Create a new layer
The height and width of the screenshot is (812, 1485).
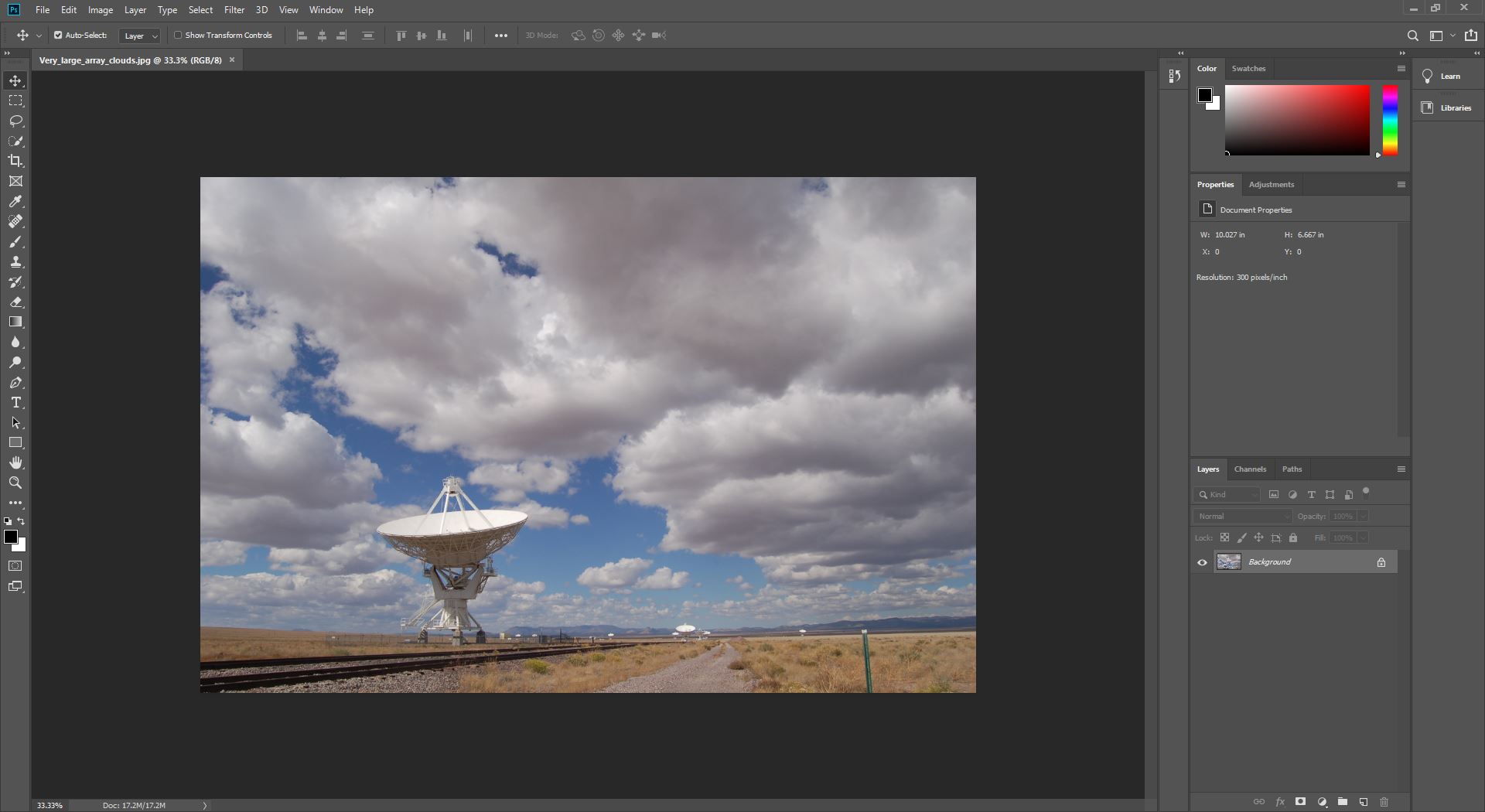pyautogui.click(x=1363, y=802)
